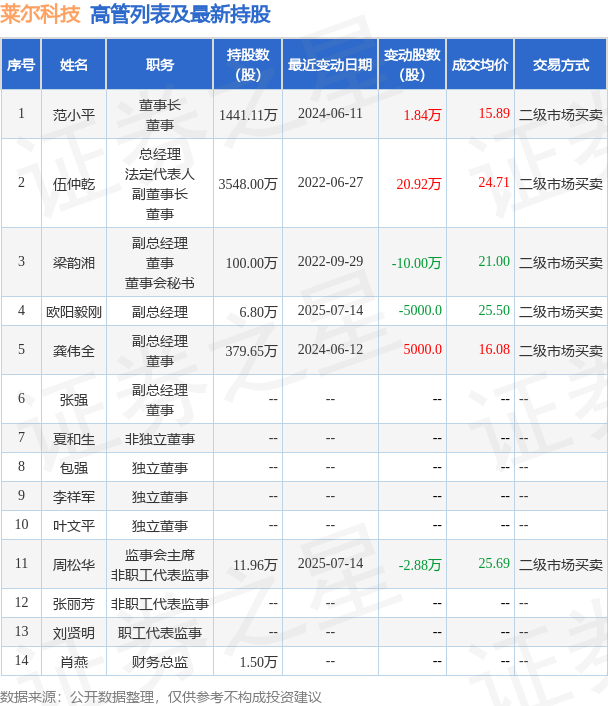Select the name 龚伟全

click(74, 350)
